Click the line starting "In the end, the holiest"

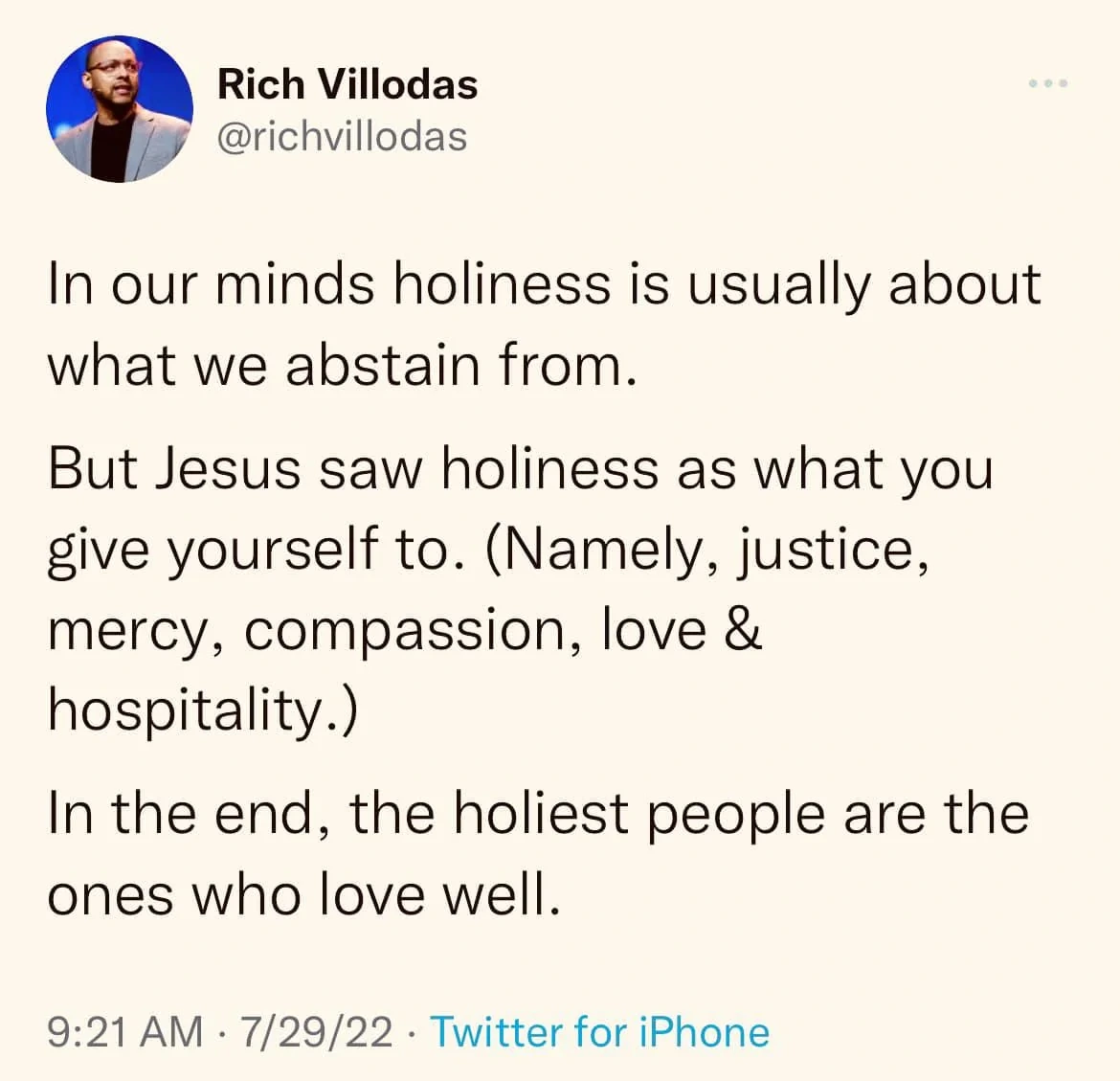[538, 815]
